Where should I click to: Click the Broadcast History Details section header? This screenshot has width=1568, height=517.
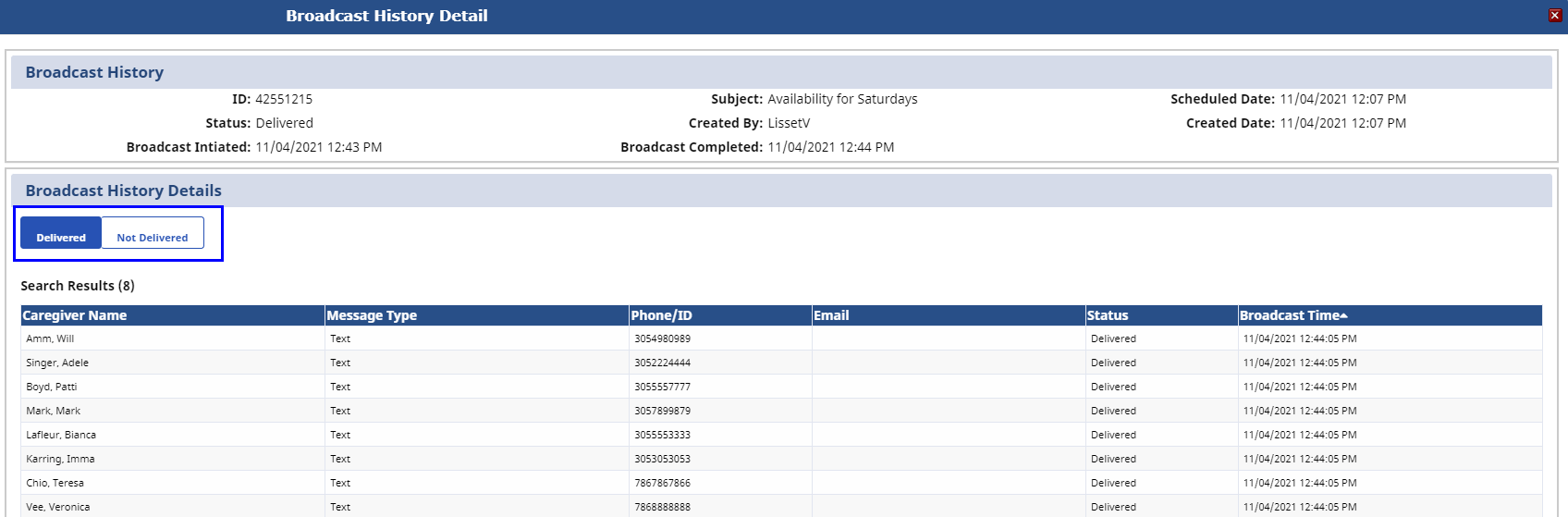point(124,191)
